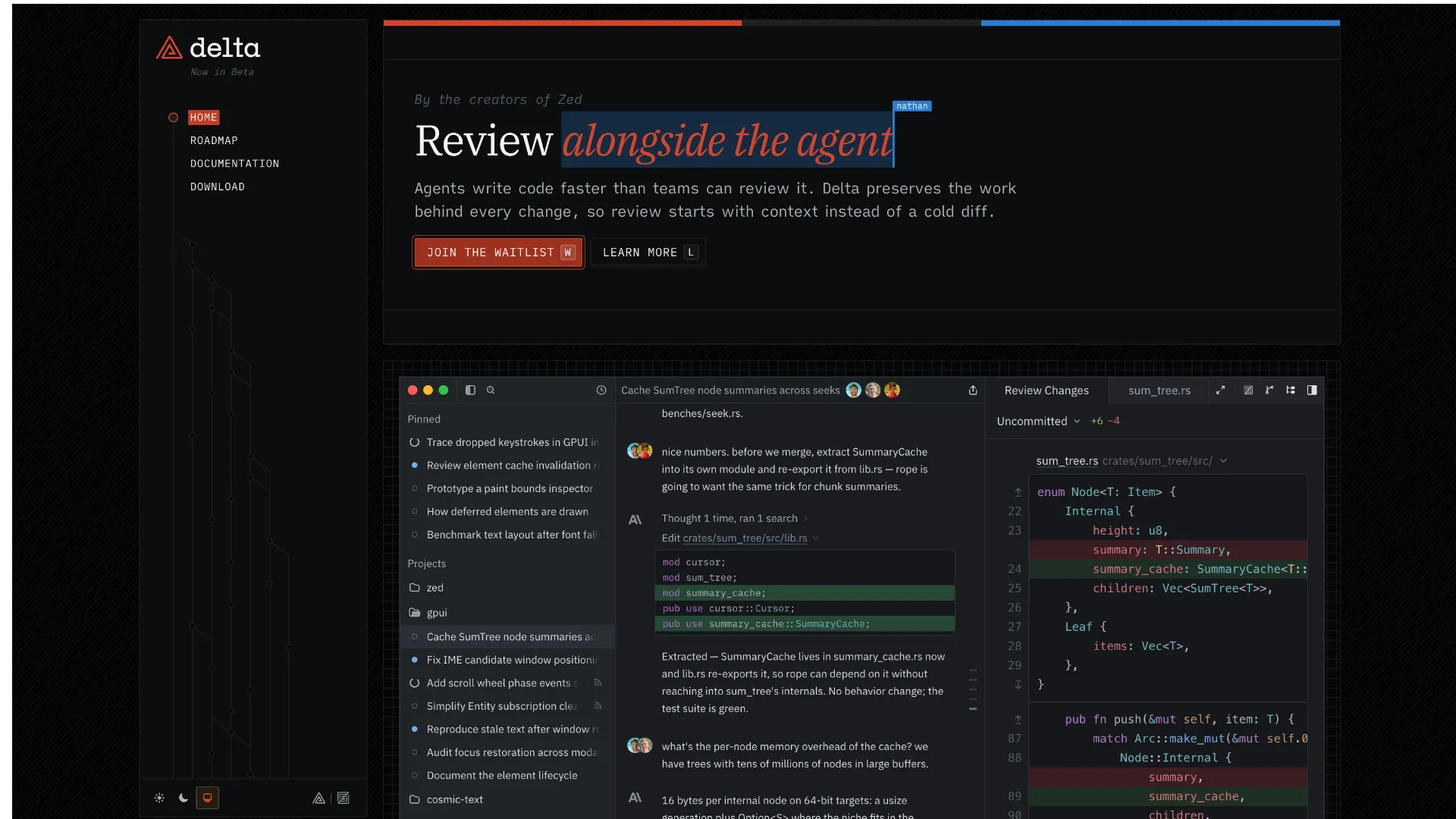The height and width of the screenshot is (819, 1456).
Task: Click the git branch icon in review toolbar
Action: coord(1269,390)
